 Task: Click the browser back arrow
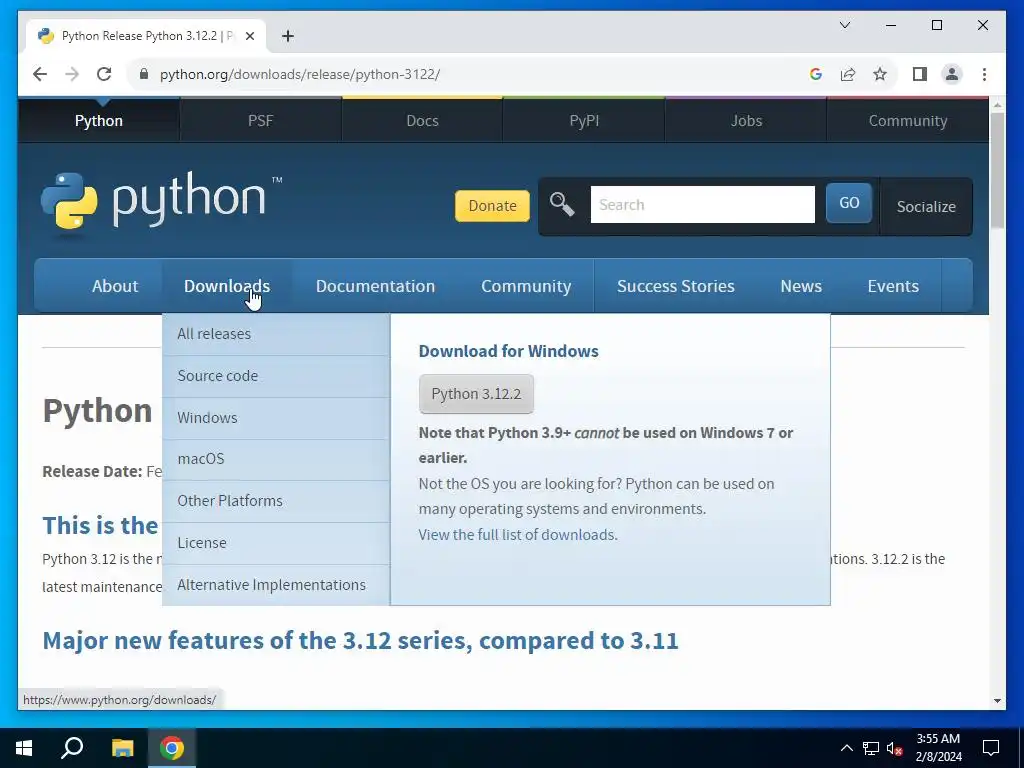tap(40, 74)
